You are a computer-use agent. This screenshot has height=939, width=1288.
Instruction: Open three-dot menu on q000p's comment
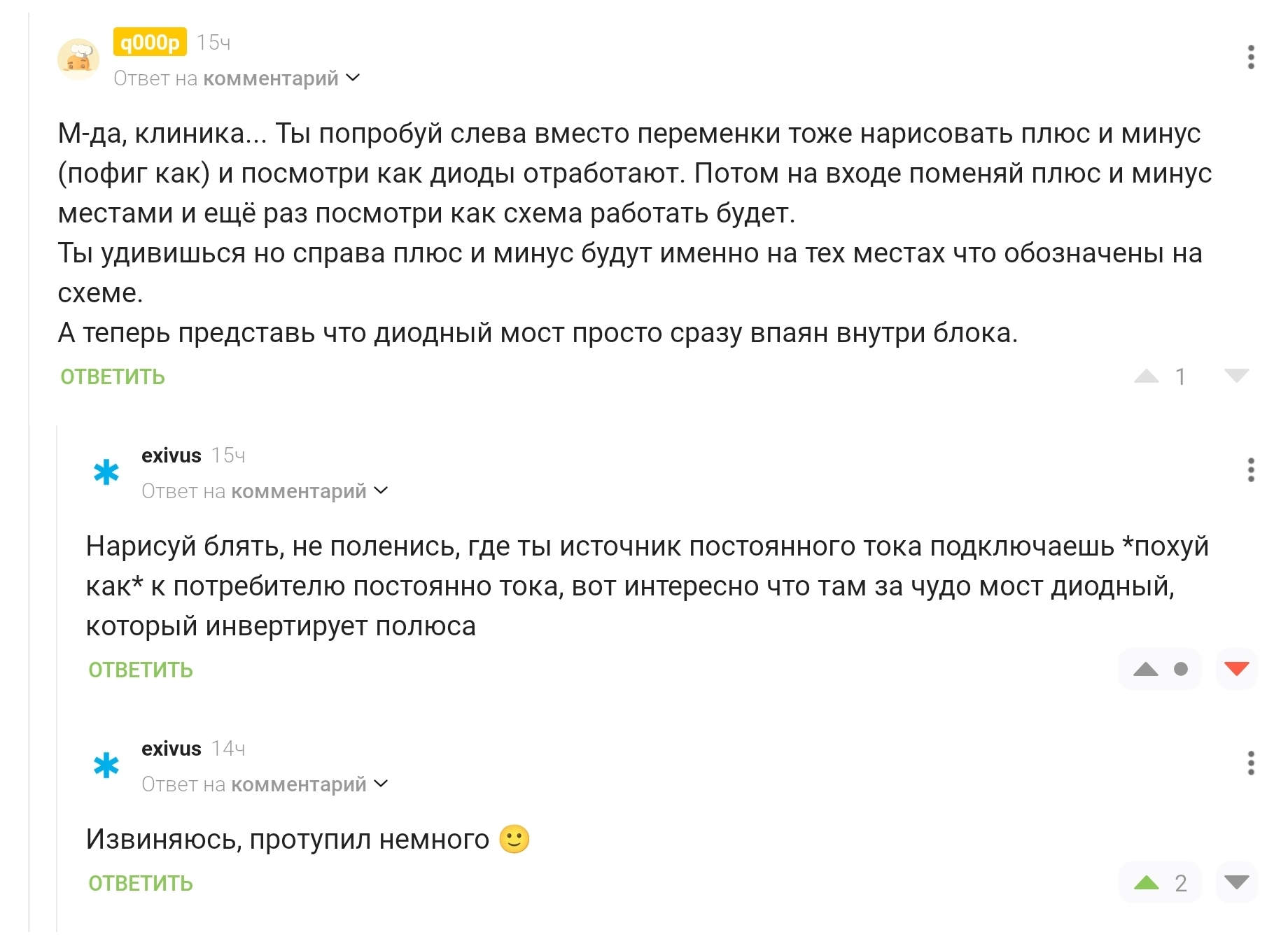(1250, 57)
